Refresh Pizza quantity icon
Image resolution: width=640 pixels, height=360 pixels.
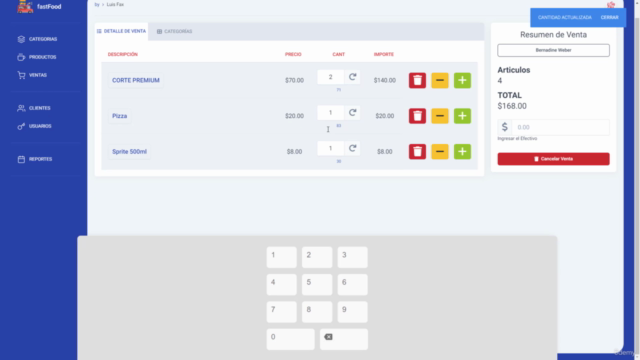pos(352,113)
